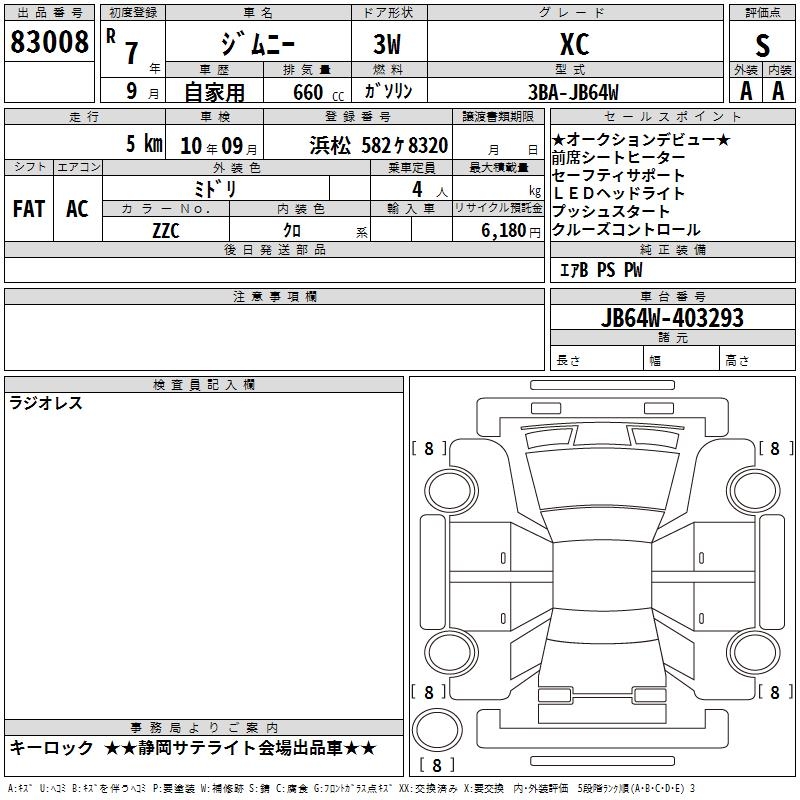Screen dimensions: 800x800
Task: Click the キーロック notice text
Action: point(52,748)
